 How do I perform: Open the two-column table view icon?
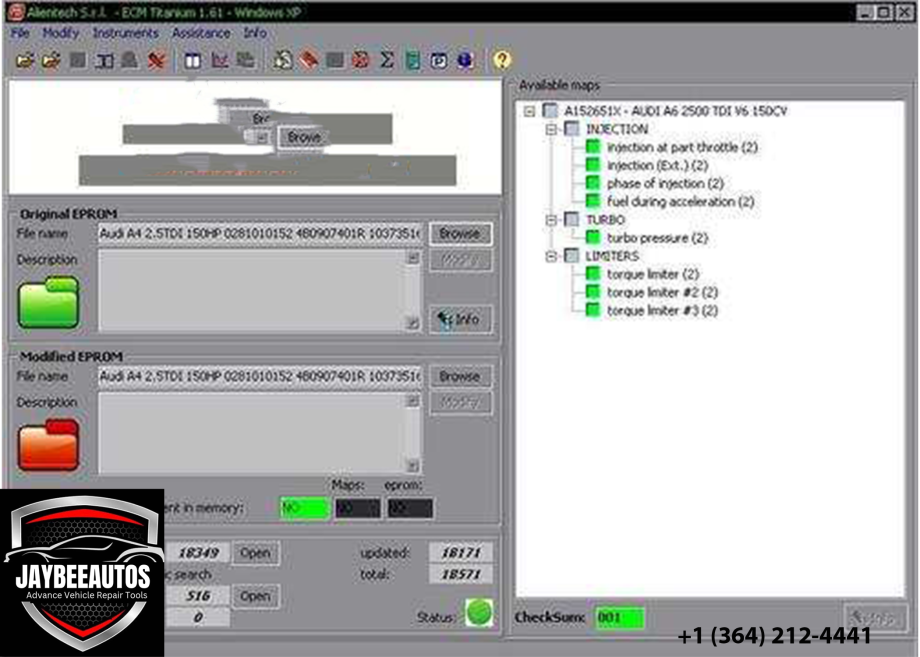[x=193, y=60]
